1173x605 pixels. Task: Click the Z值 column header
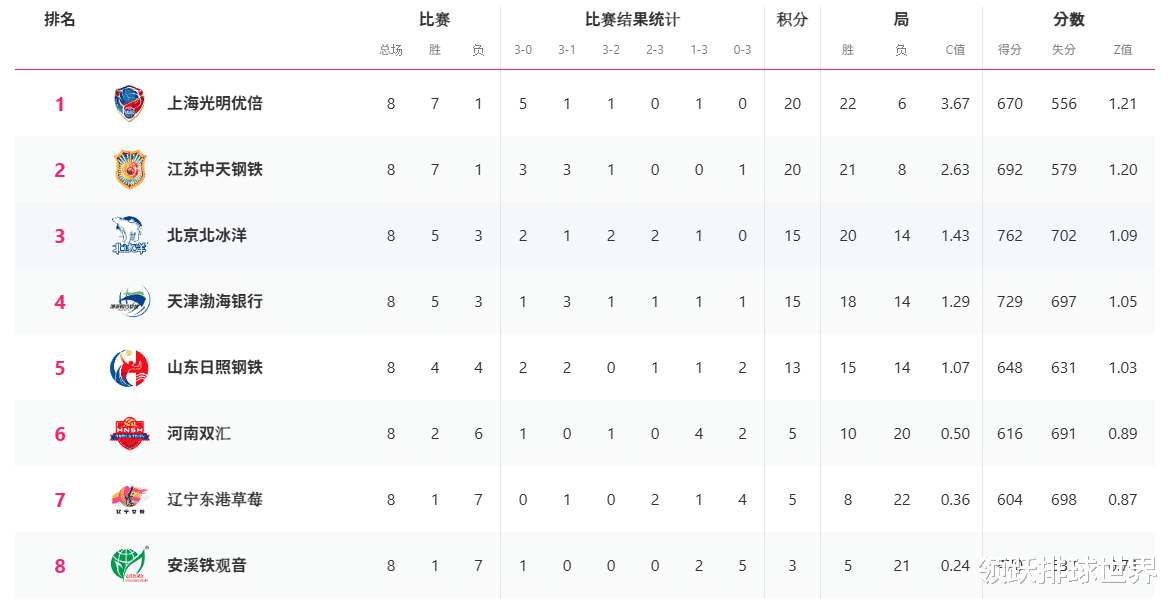point(1123,50)
